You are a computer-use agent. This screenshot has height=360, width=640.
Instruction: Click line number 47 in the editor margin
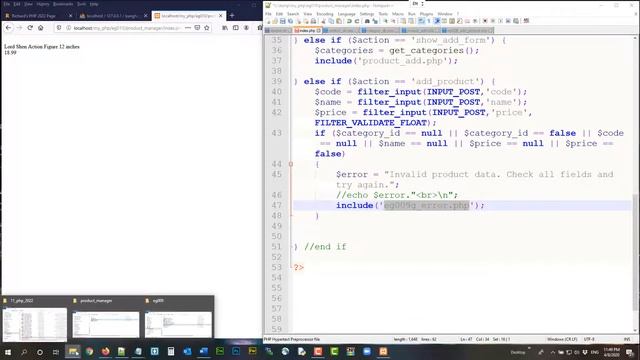click(x=277, y=205)
